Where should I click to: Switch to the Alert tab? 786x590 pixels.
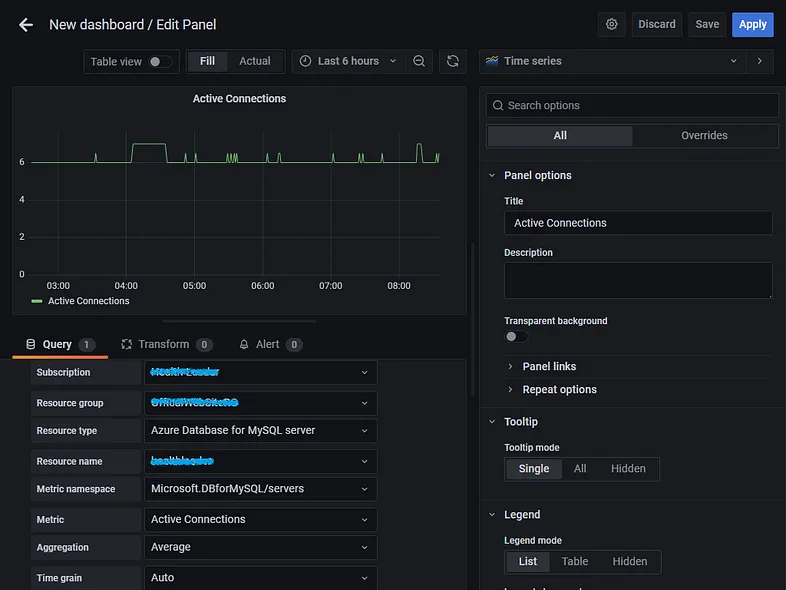click(x=271, y=344)
